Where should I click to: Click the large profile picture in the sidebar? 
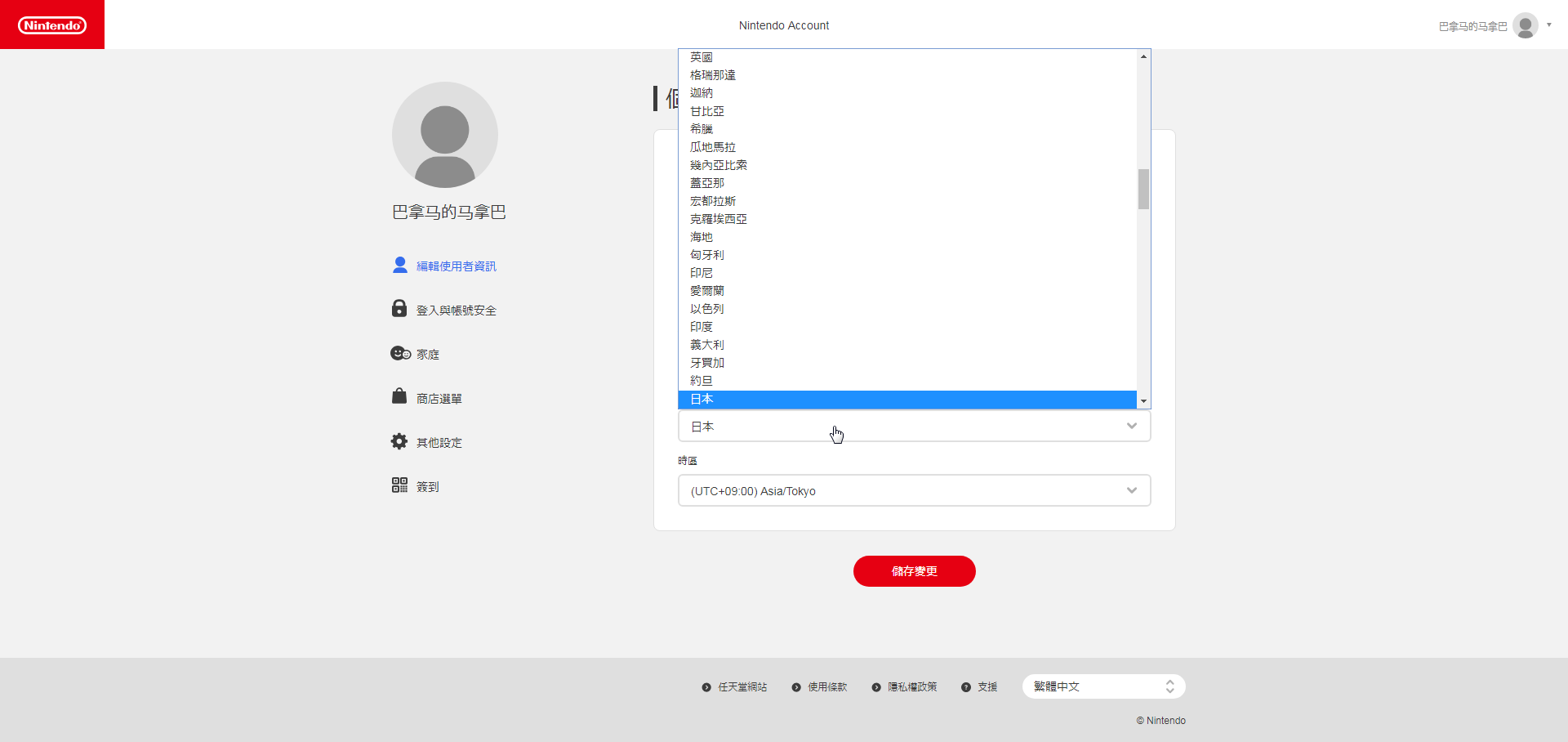click(445, 135)
